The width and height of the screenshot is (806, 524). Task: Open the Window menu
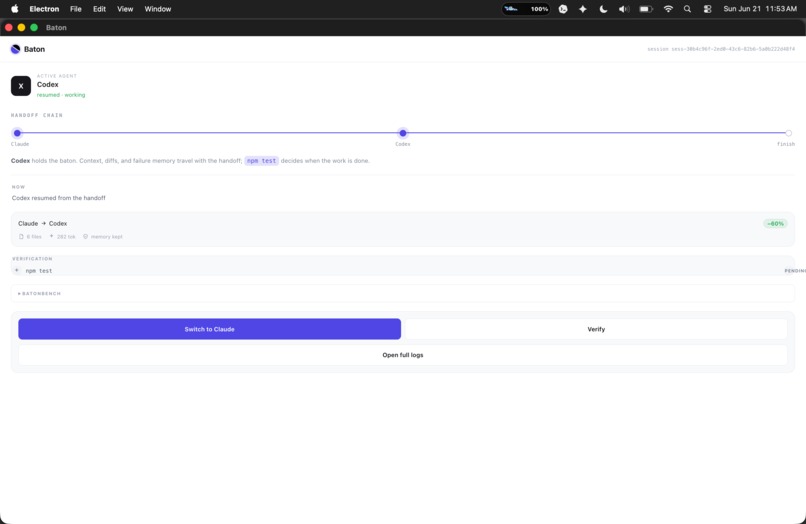tap(157, 9)
